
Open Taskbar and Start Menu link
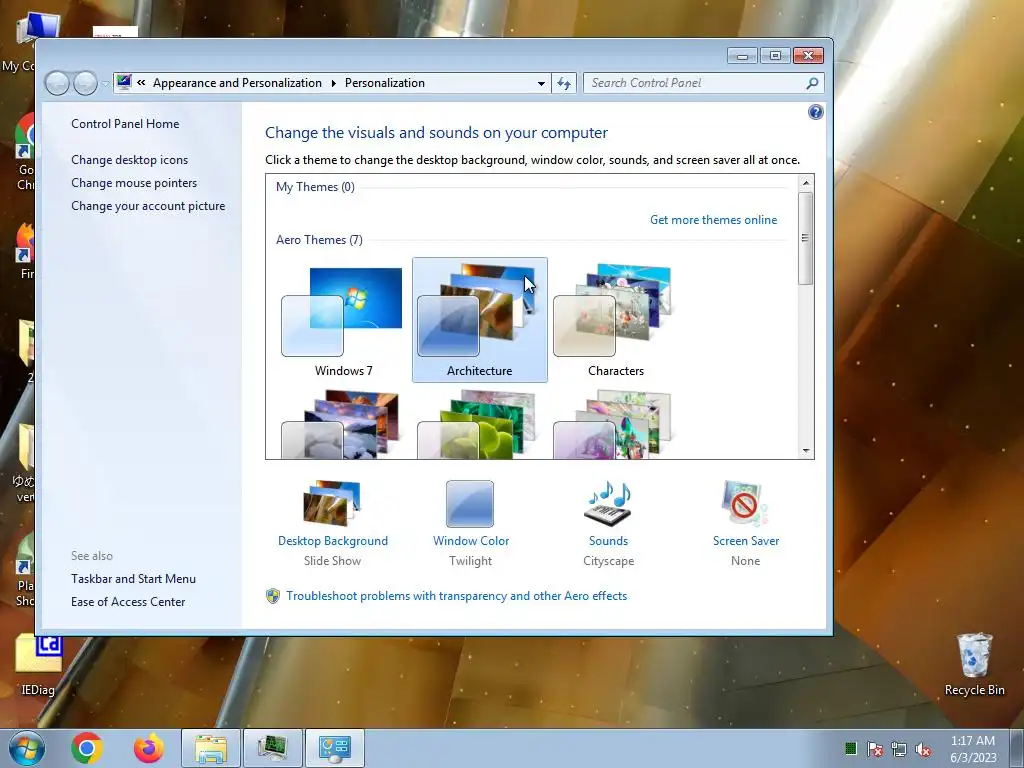[133, 579]
